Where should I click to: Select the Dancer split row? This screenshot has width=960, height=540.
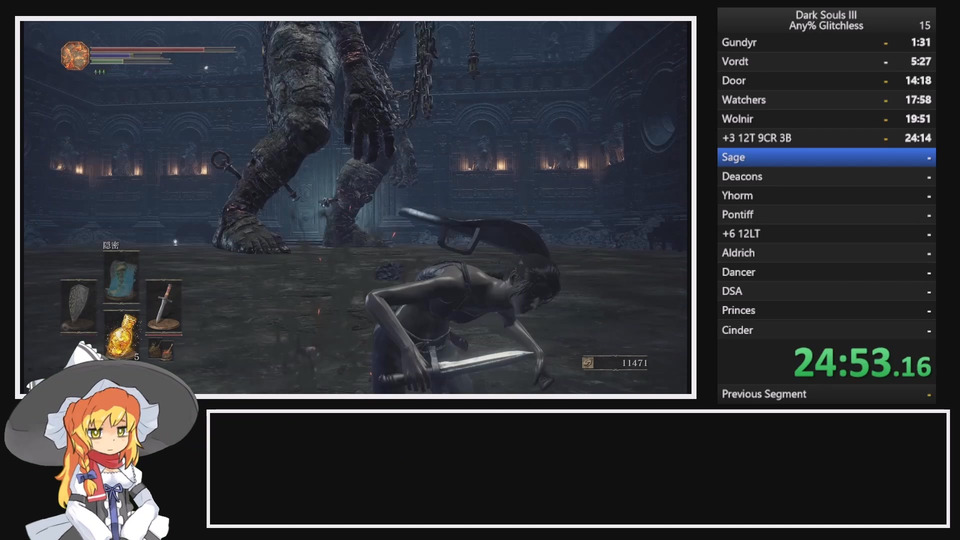click(826, 272)
